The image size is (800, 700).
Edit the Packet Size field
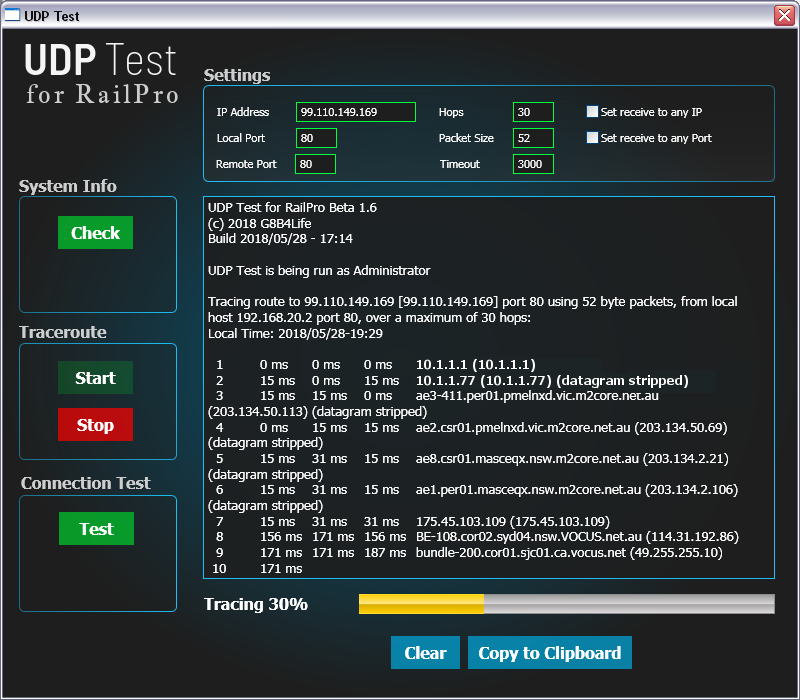[533, 138]
